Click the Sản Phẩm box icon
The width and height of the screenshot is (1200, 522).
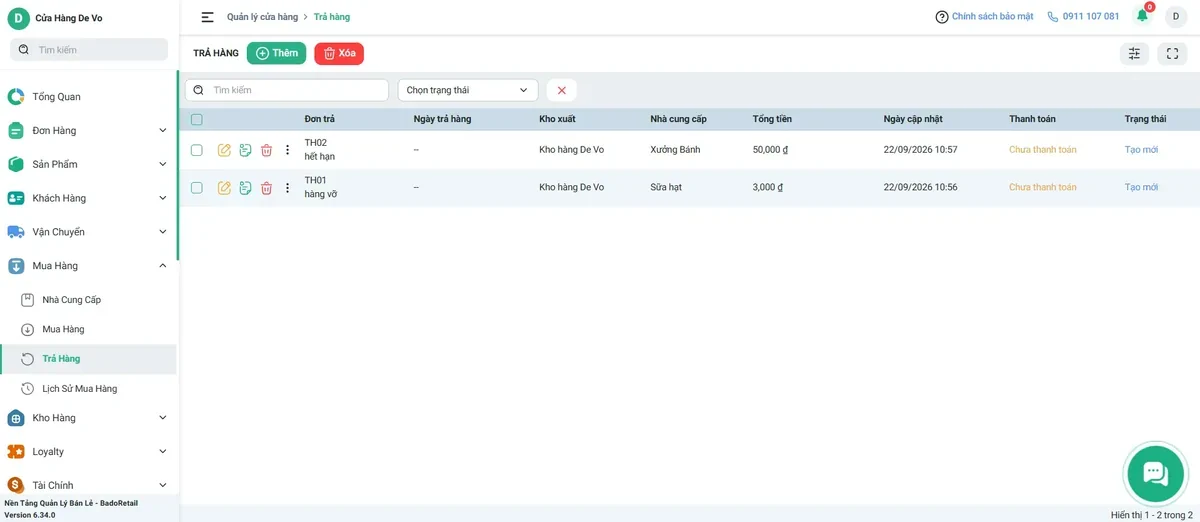[16, 164]
